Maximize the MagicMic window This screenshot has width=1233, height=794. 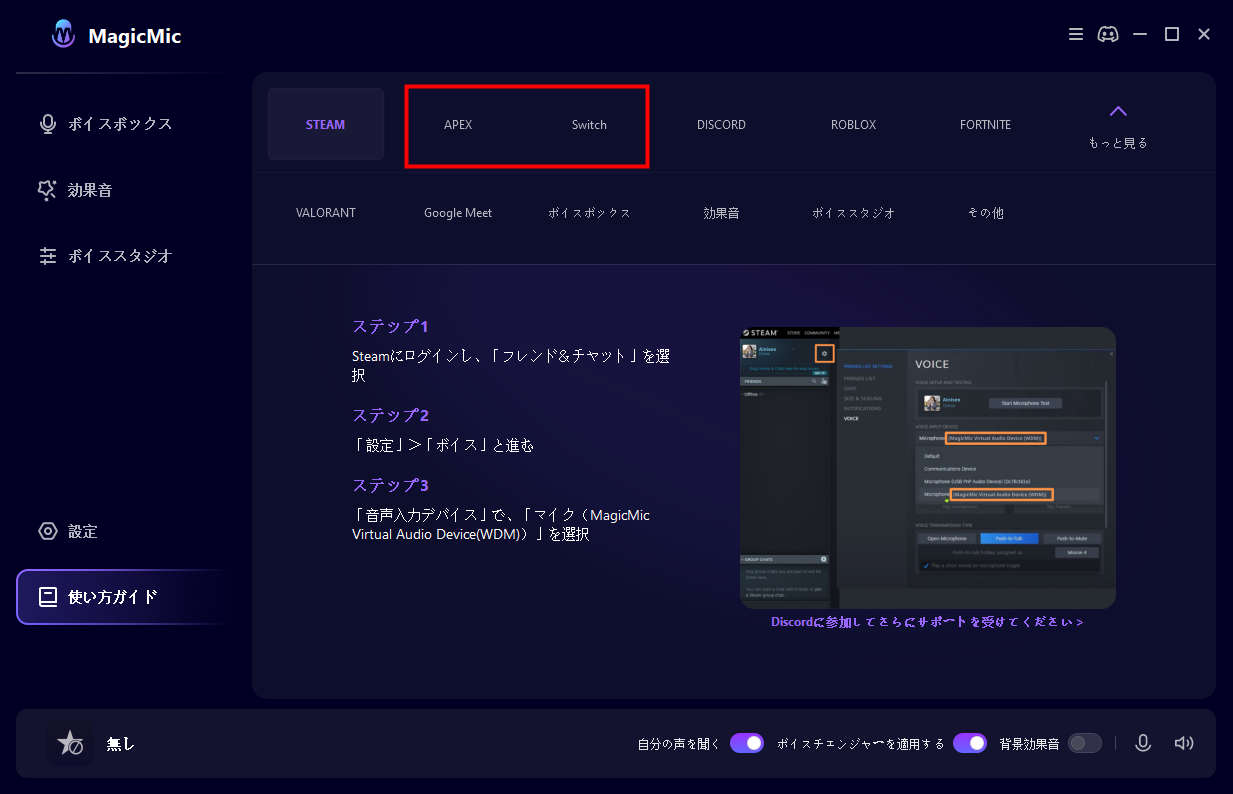click(1172, 34)
